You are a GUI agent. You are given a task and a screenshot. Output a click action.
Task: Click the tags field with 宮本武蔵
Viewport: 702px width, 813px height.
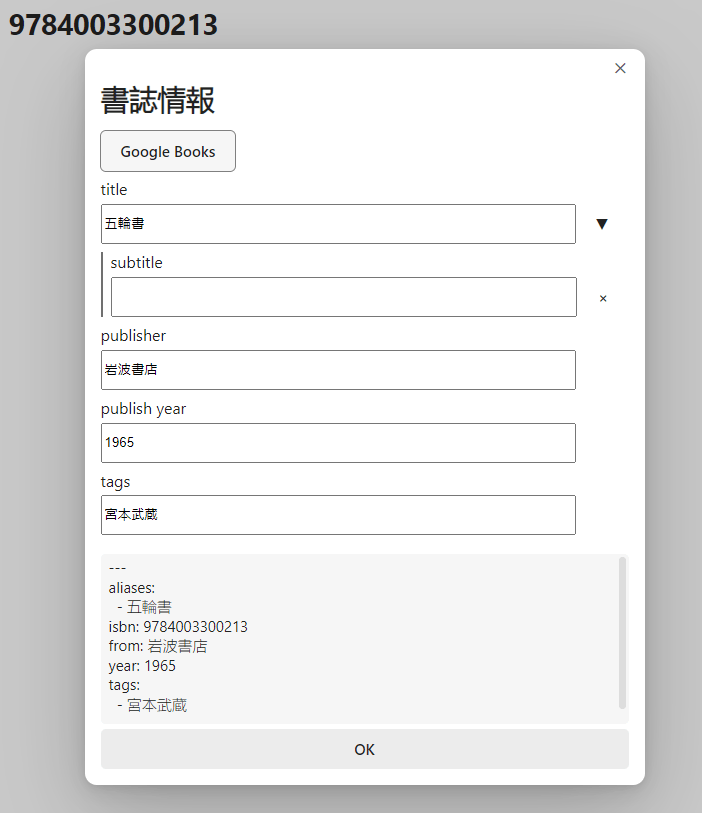click(x=338, y=515)
